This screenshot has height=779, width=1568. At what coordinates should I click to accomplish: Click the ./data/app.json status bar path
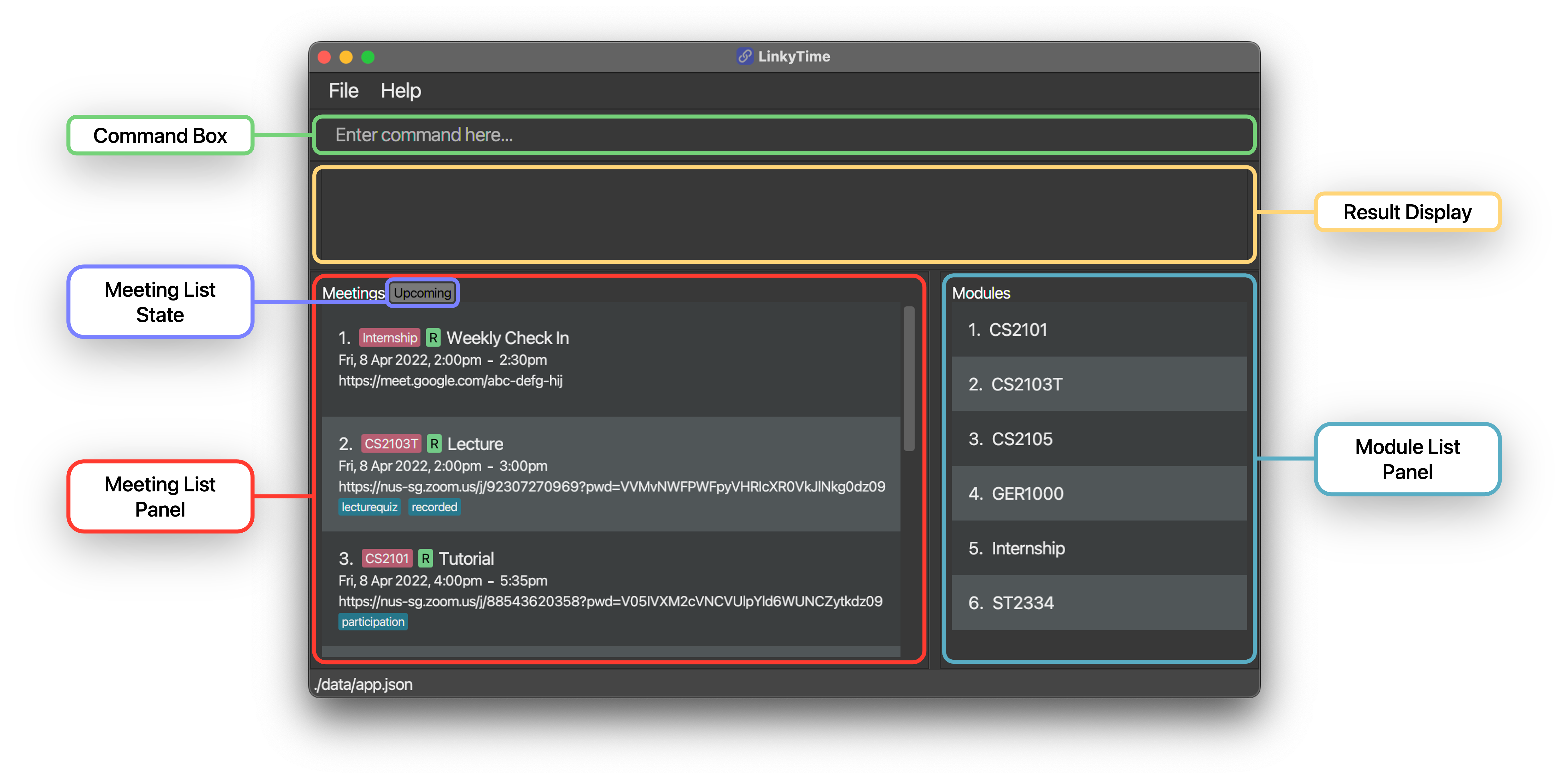click(363, 685)
